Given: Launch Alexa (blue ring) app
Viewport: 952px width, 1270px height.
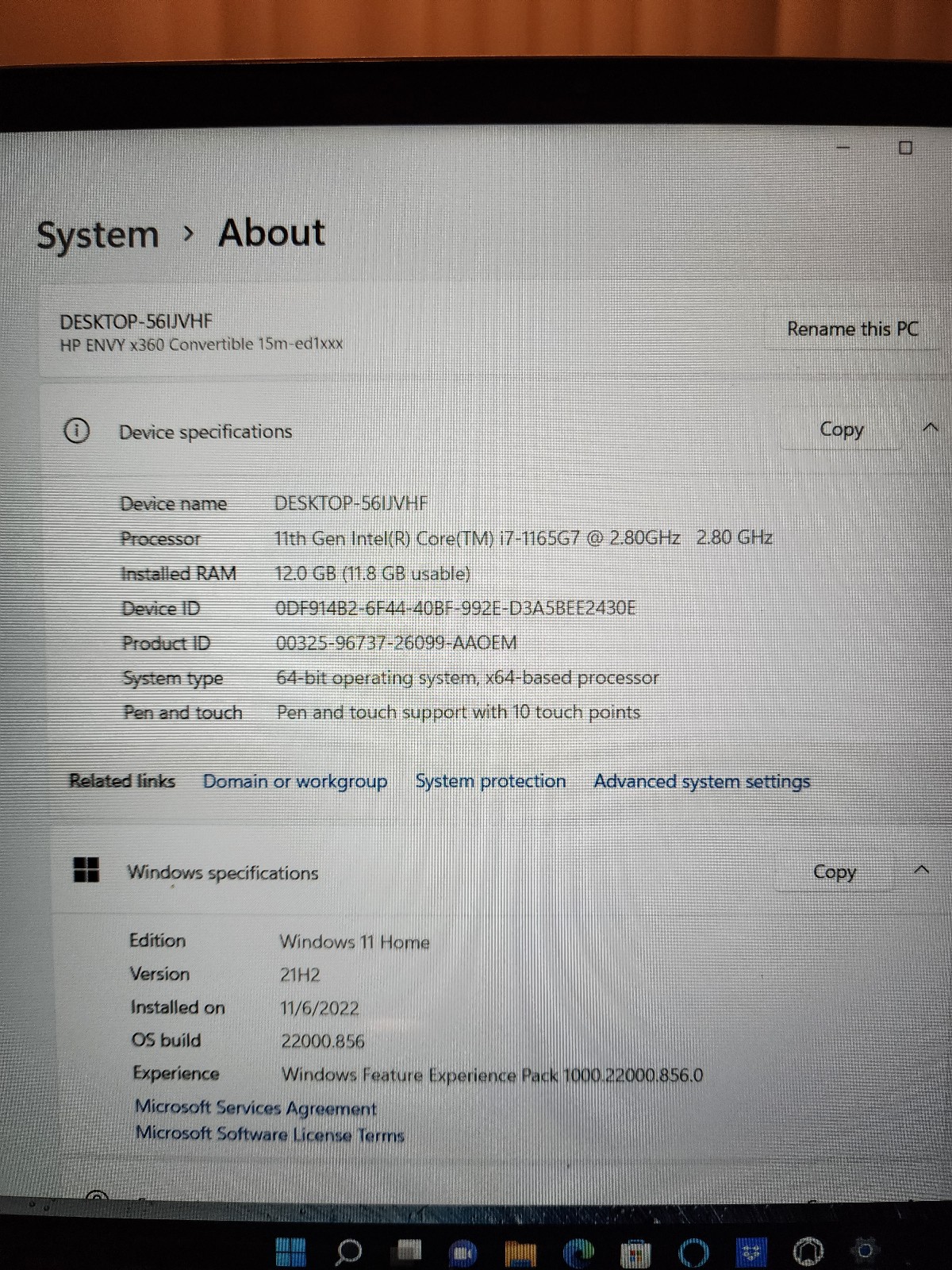Looking at the screenshot, I should pyautogui.click(x=694, y=1252).
